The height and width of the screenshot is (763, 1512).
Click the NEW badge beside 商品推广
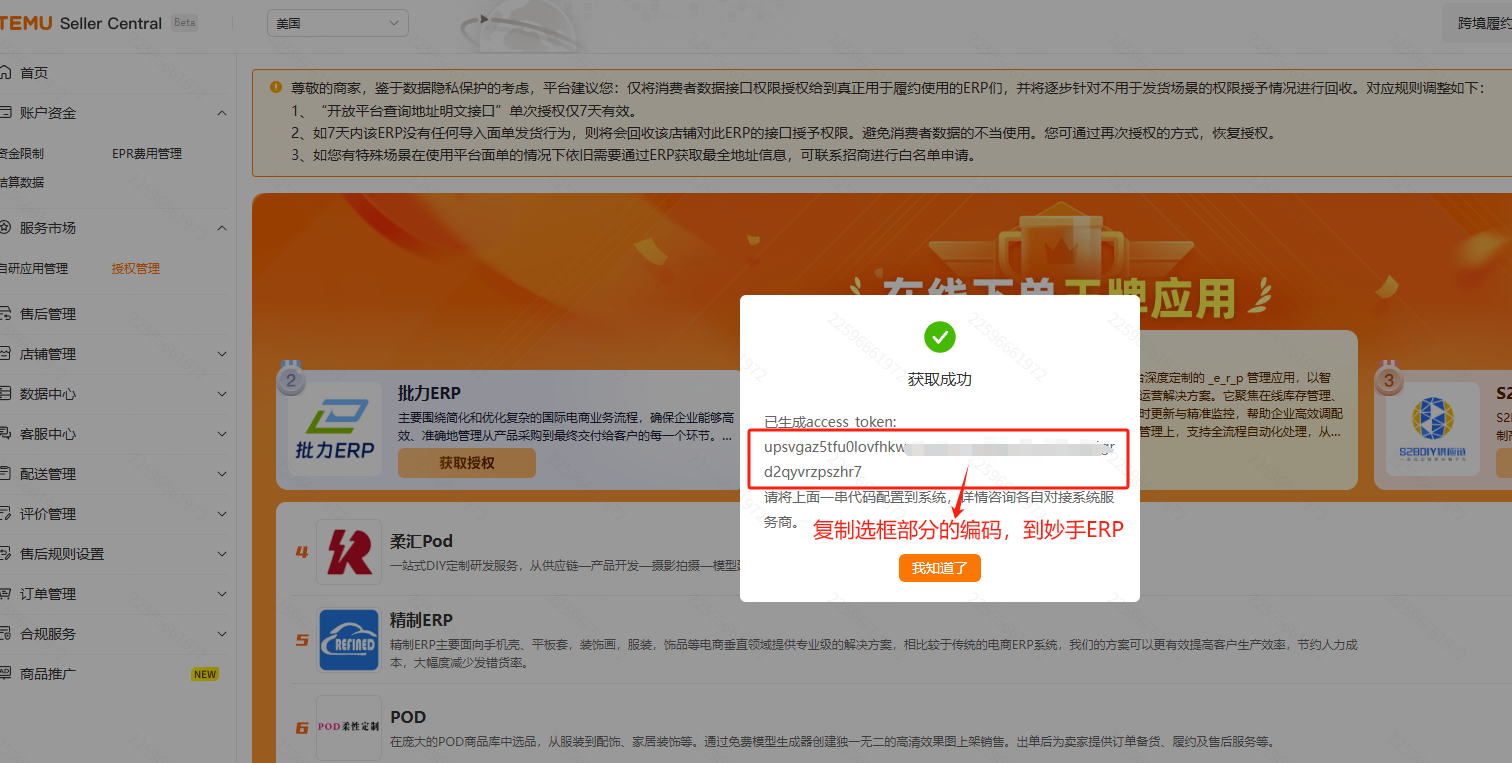coord(205,674)
